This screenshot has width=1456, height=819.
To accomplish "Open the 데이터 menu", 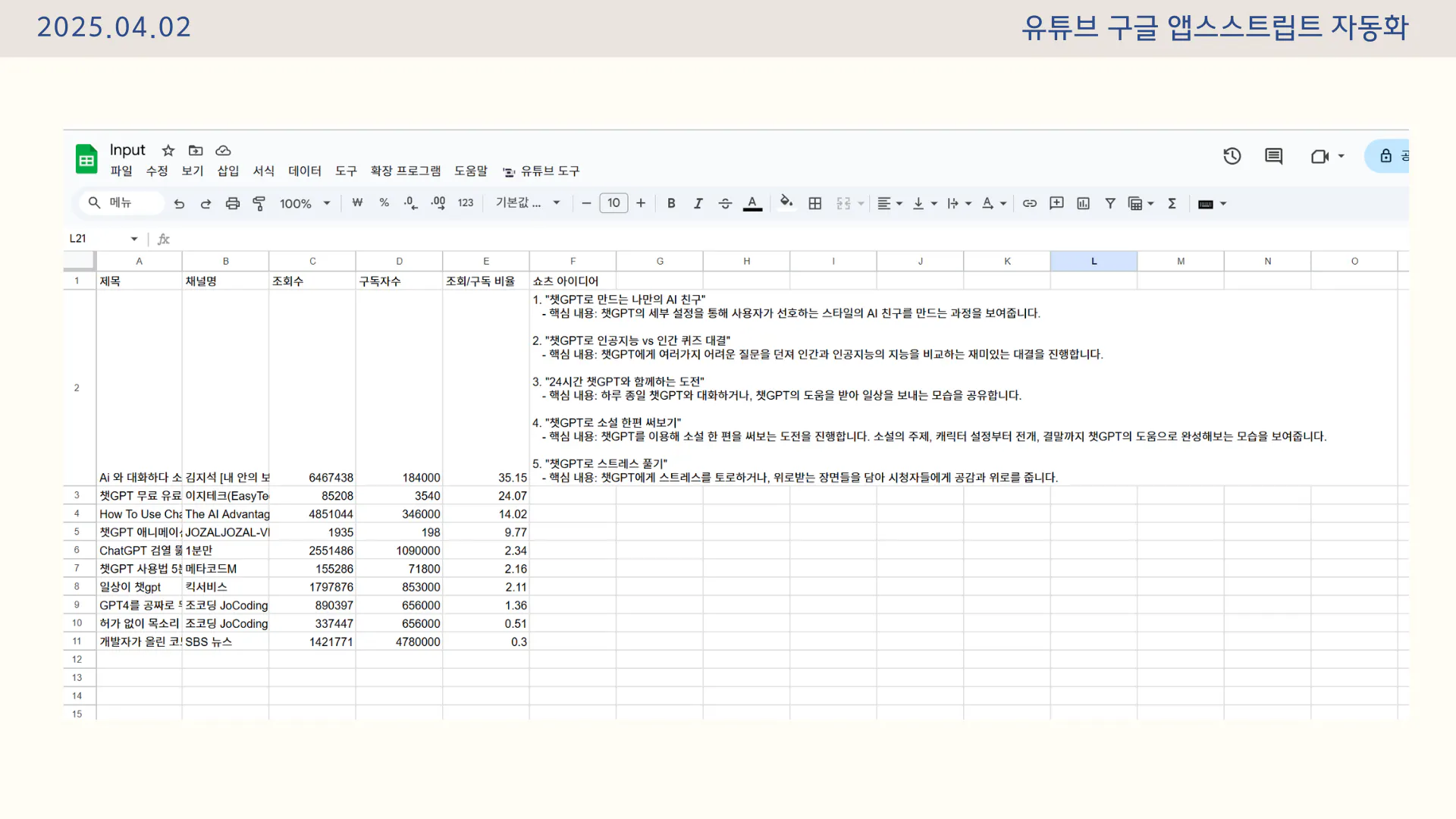I will pos(305,171).
